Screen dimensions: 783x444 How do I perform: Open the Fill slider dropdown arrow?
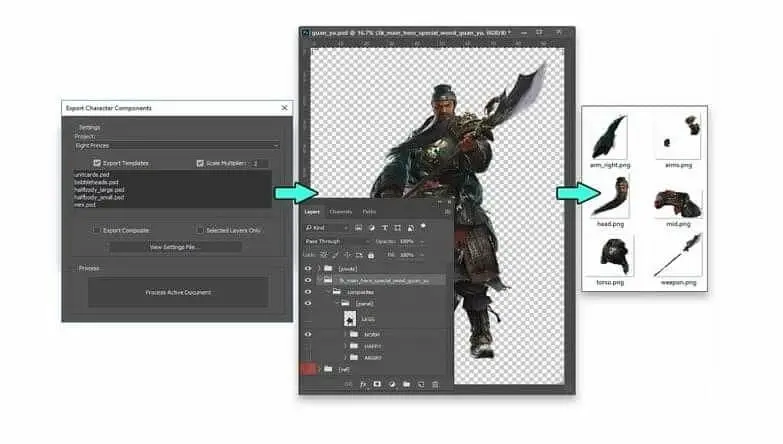422,255
